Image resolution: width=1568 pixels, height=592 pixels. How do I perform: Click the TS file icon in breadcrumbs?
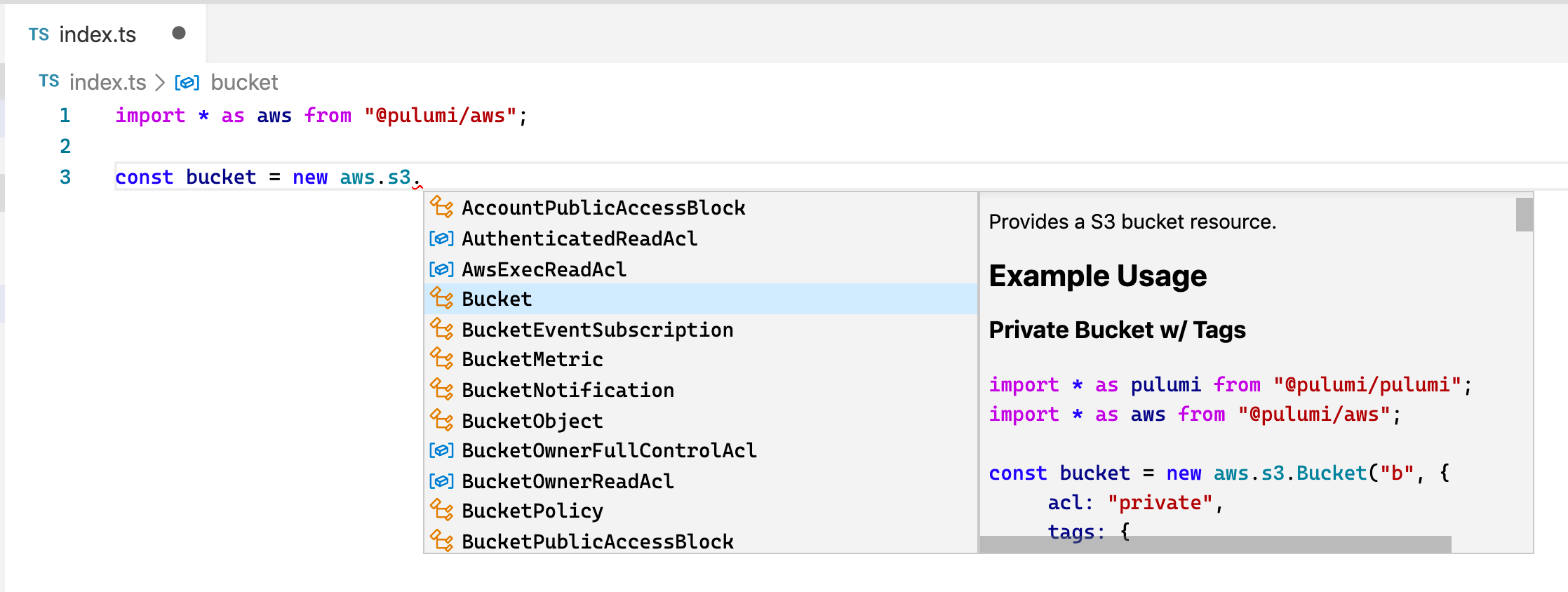(49, 81)
